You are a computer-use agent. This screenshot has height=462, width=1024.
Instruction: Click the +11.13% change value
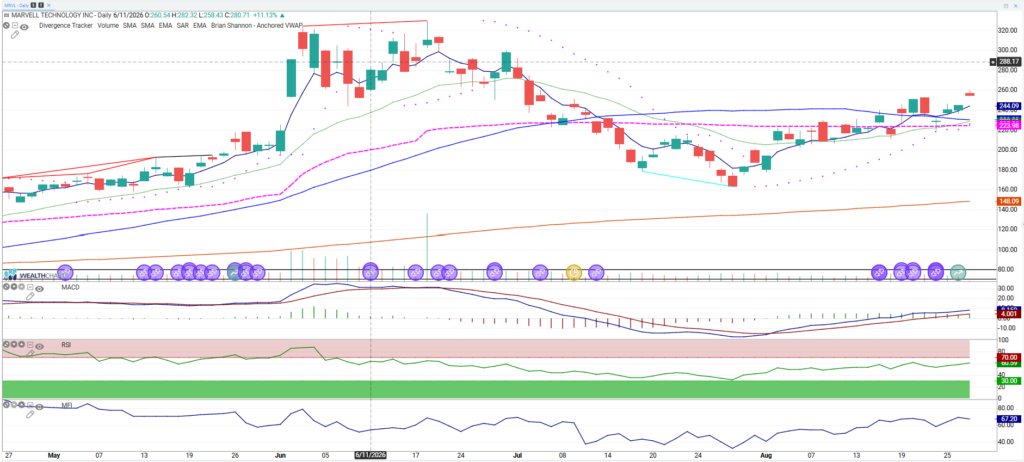click(266, 15)
